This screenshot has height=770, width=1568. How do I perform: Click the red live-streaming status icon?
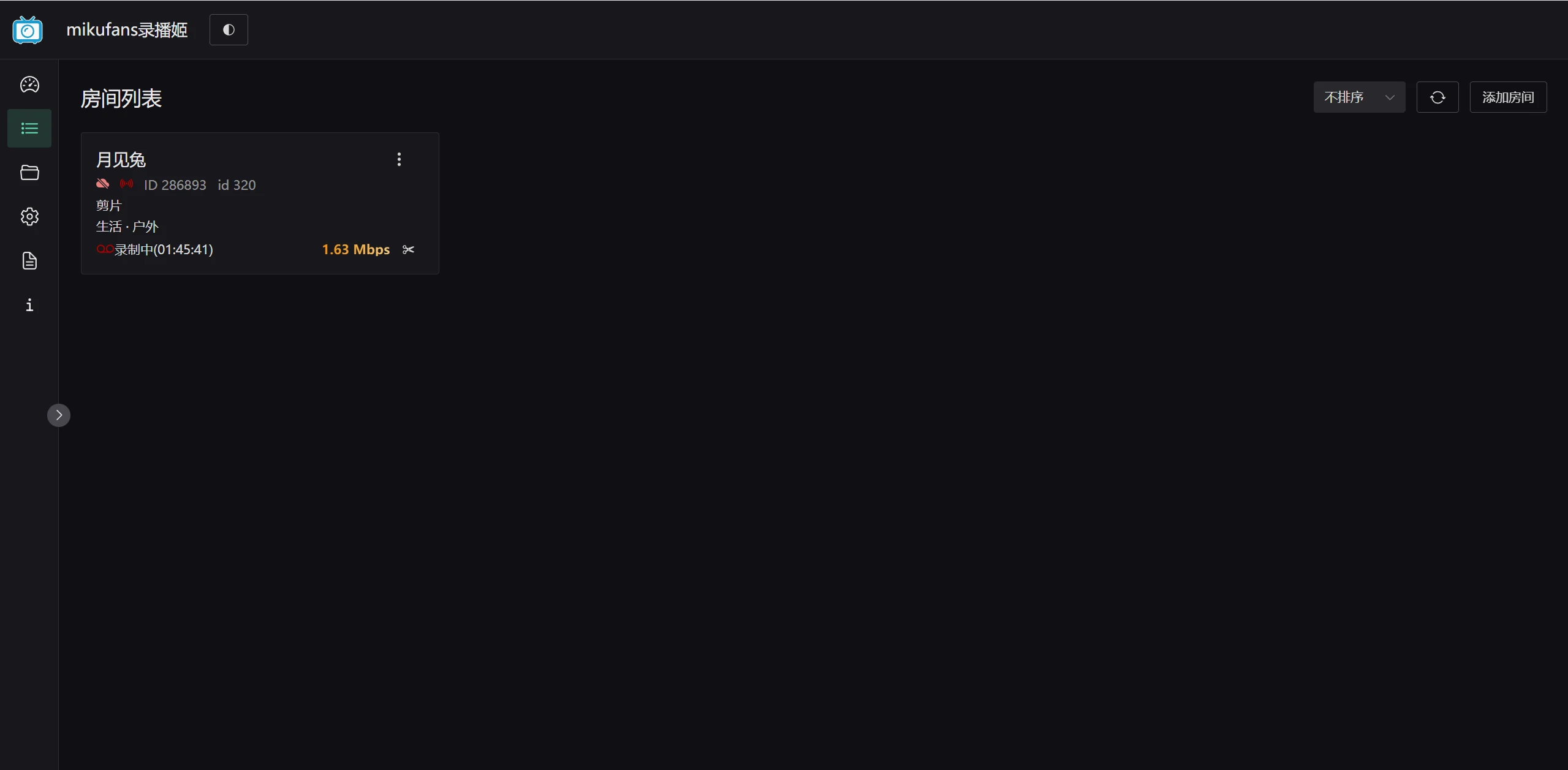pos(126,184)
